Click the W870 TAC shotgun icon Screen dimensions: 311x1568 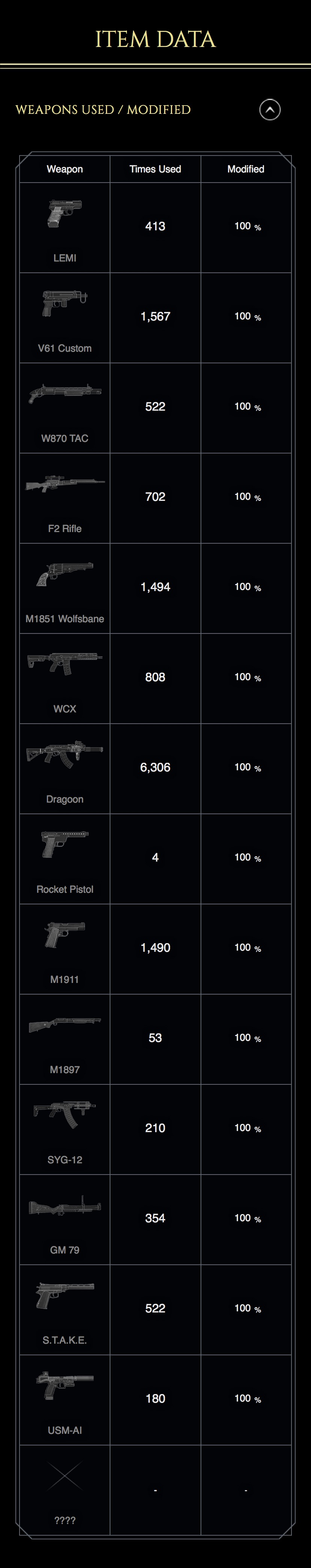point(65,393)
